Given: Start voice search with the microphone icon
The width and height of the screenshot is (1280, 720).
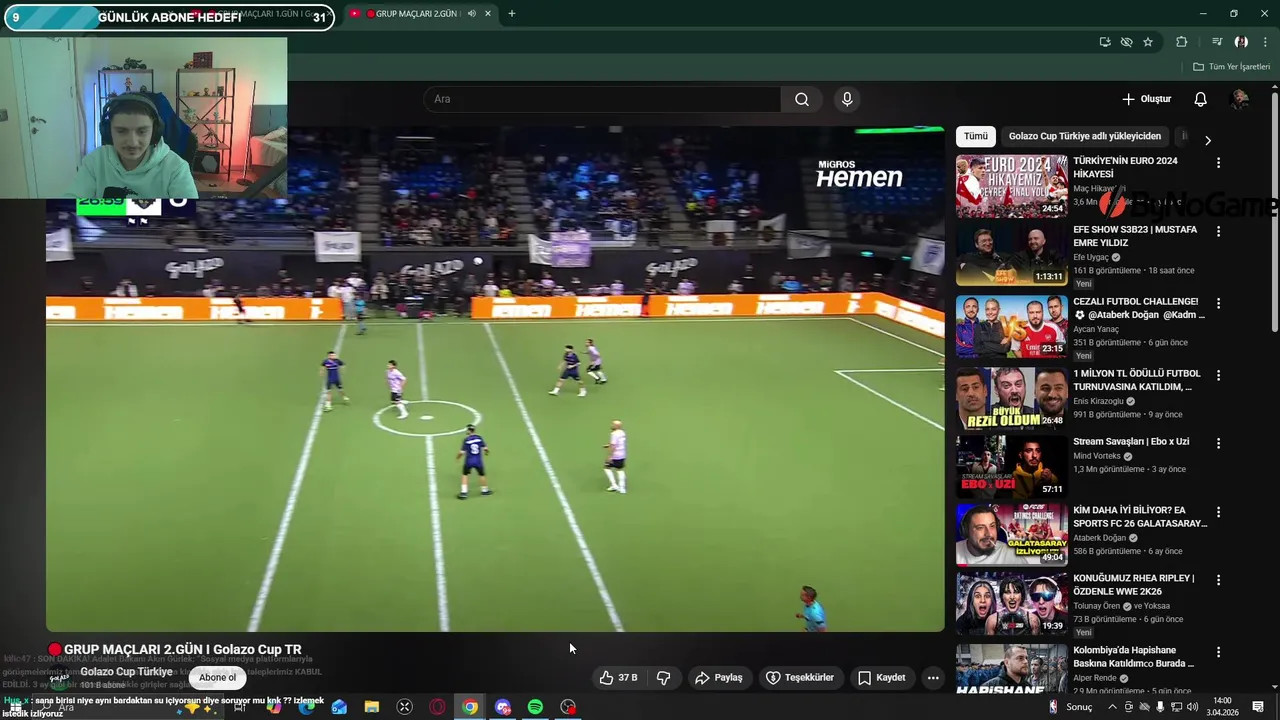Looking at the screenshot, I should pyautogui.click(x=847, y=99).
